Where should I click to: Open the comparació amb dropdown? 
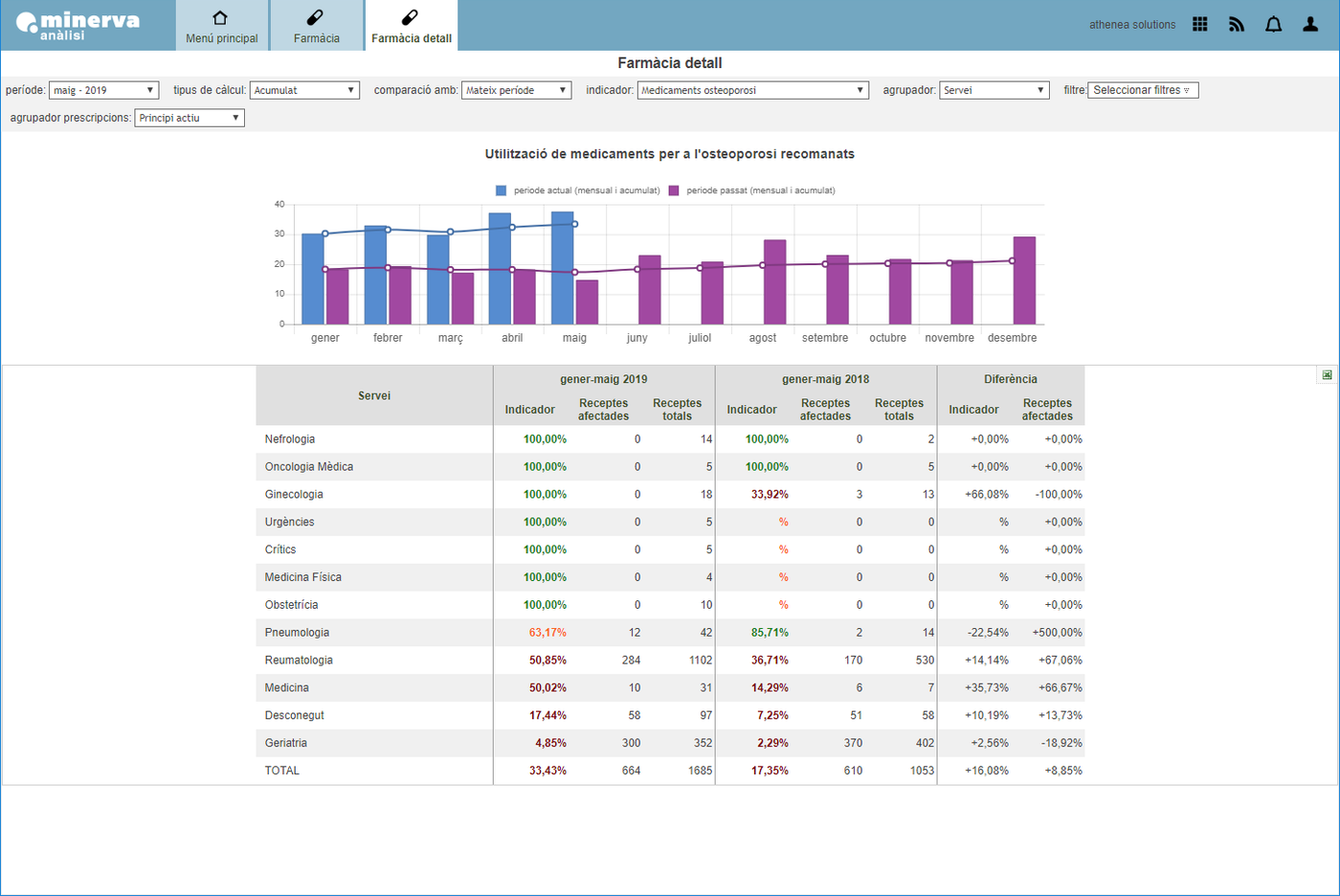pyautogui.click(x=516, y=90)
